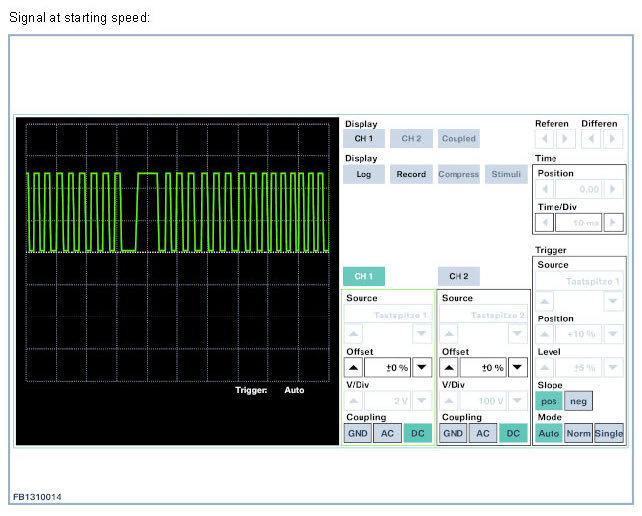This screenshot has height=516, width=642.
Task: Click Trigger Level up arrow
Action: coord(547,367)
